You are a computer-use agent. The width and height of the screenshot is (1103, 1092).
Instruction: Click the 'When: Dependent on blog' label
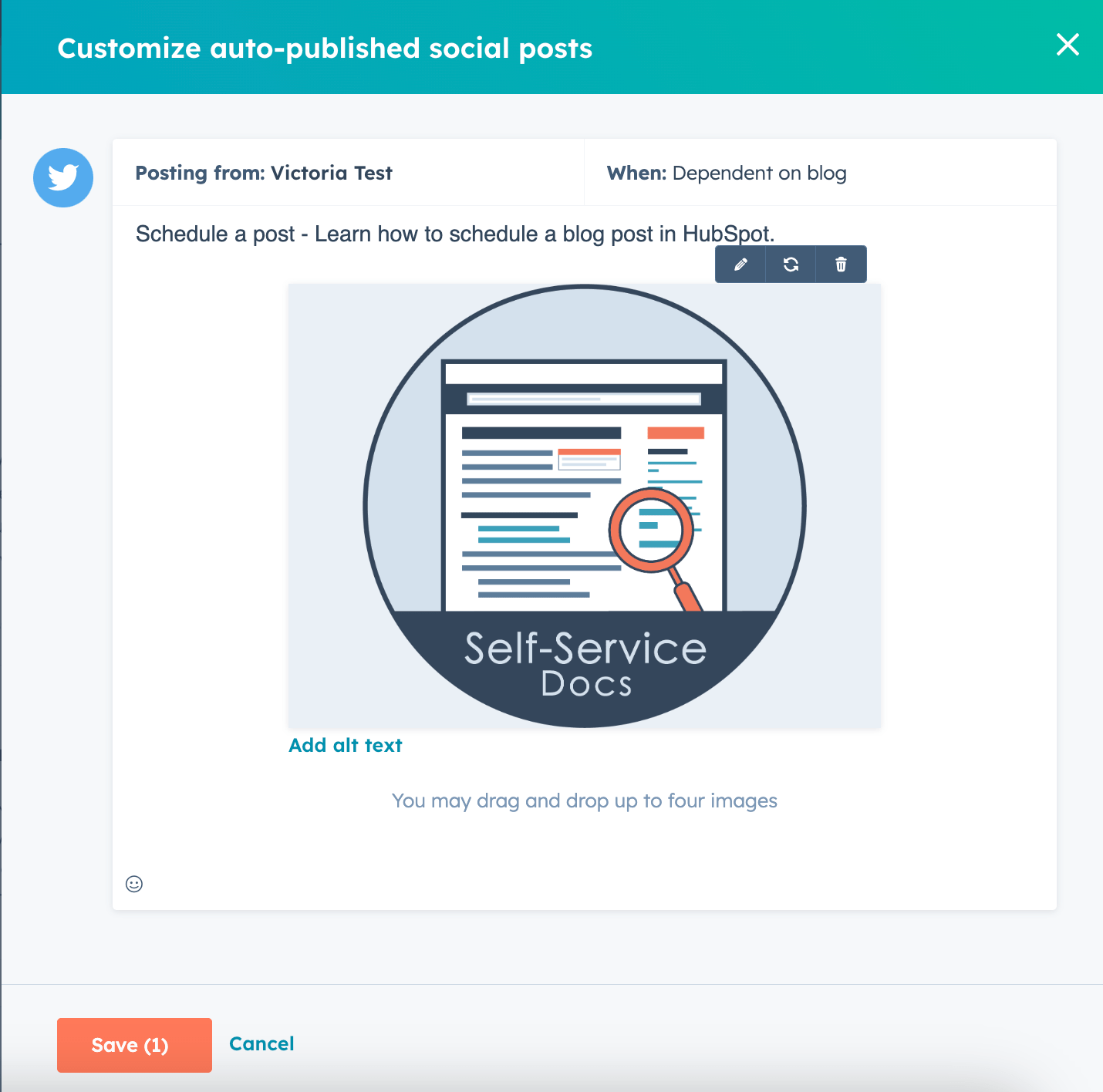[727, 173]
